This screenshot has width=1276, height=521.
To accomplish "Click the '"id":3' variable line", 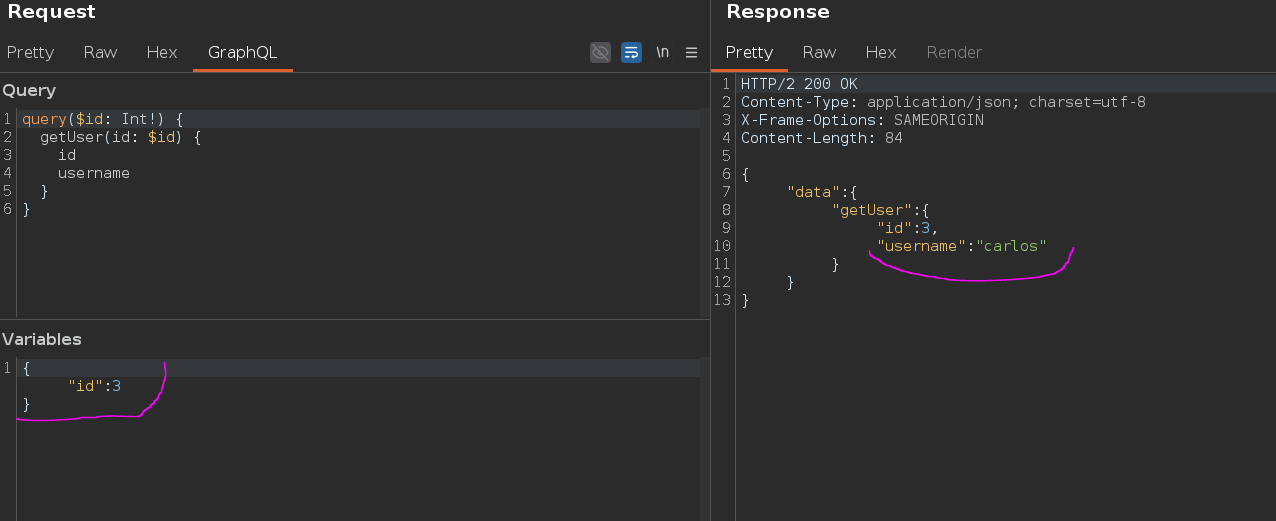I will [x=94, y=386].
